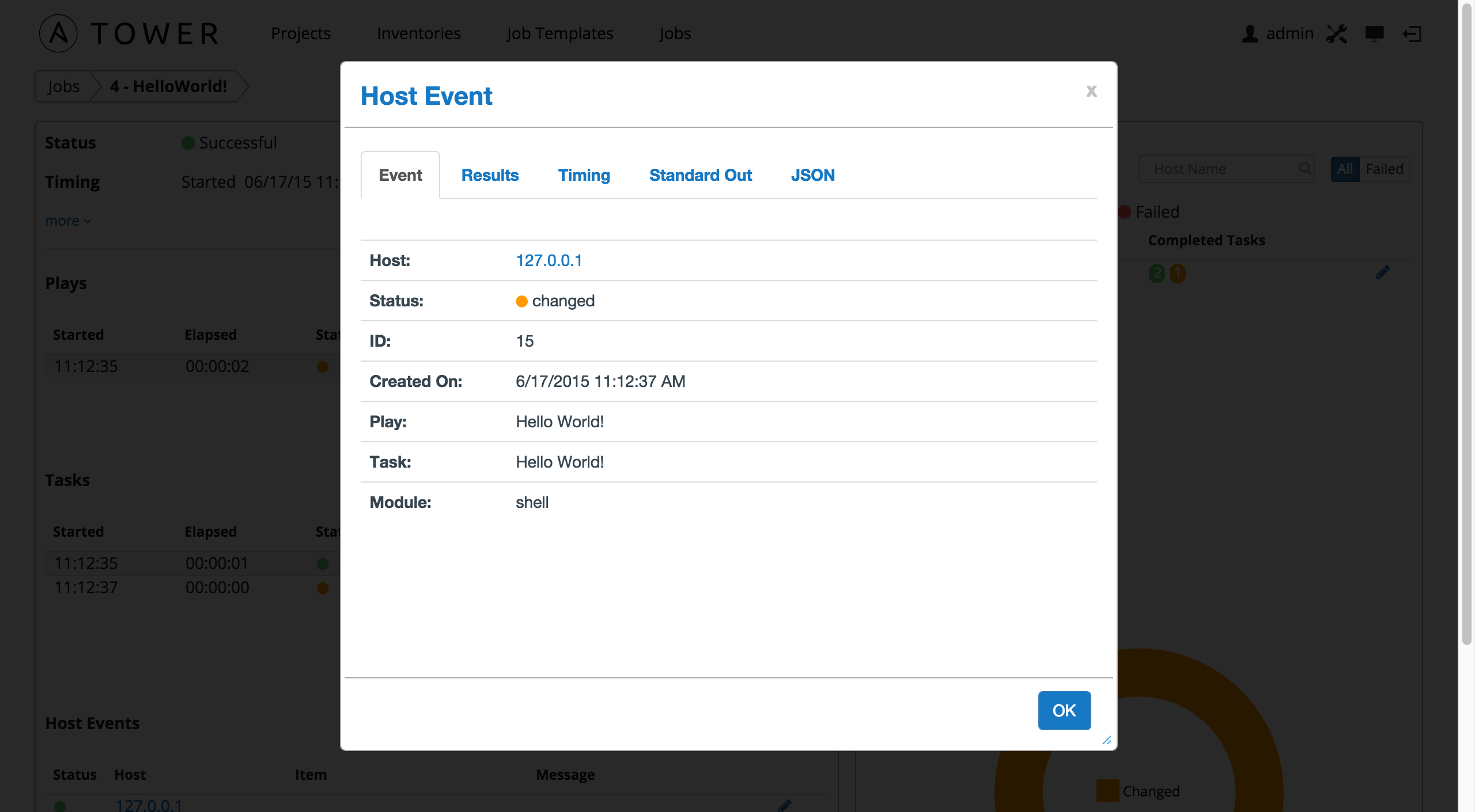
Task: Click the pencil edit icon in completed tasks row
Action: pos(1383,272)
